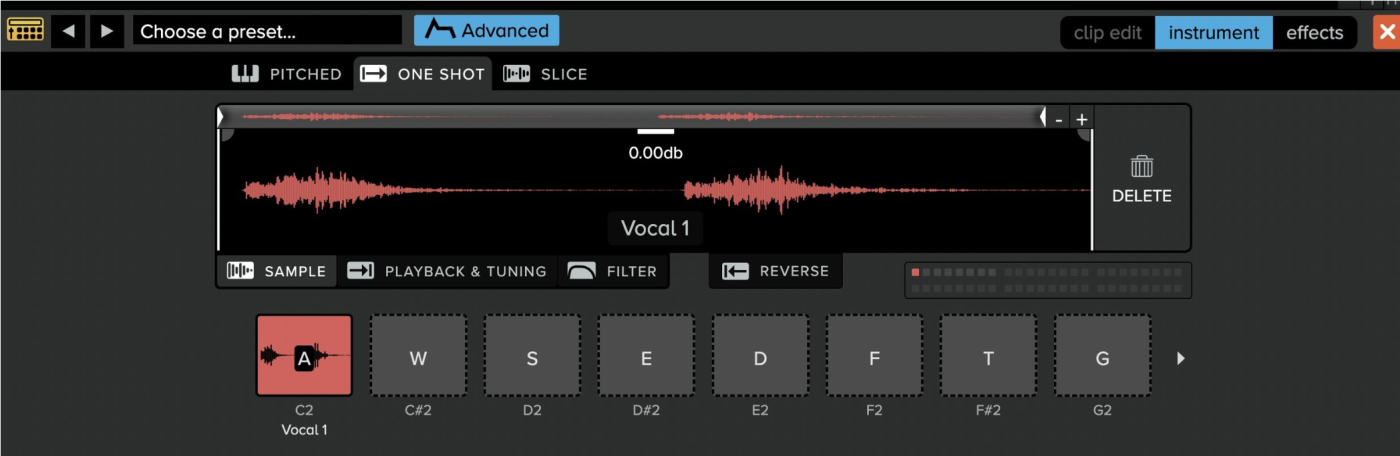Click the red active cell in pad grid
Viewport: 1400px width, 456px height.
pyautogui.click(x=915, y=272)
